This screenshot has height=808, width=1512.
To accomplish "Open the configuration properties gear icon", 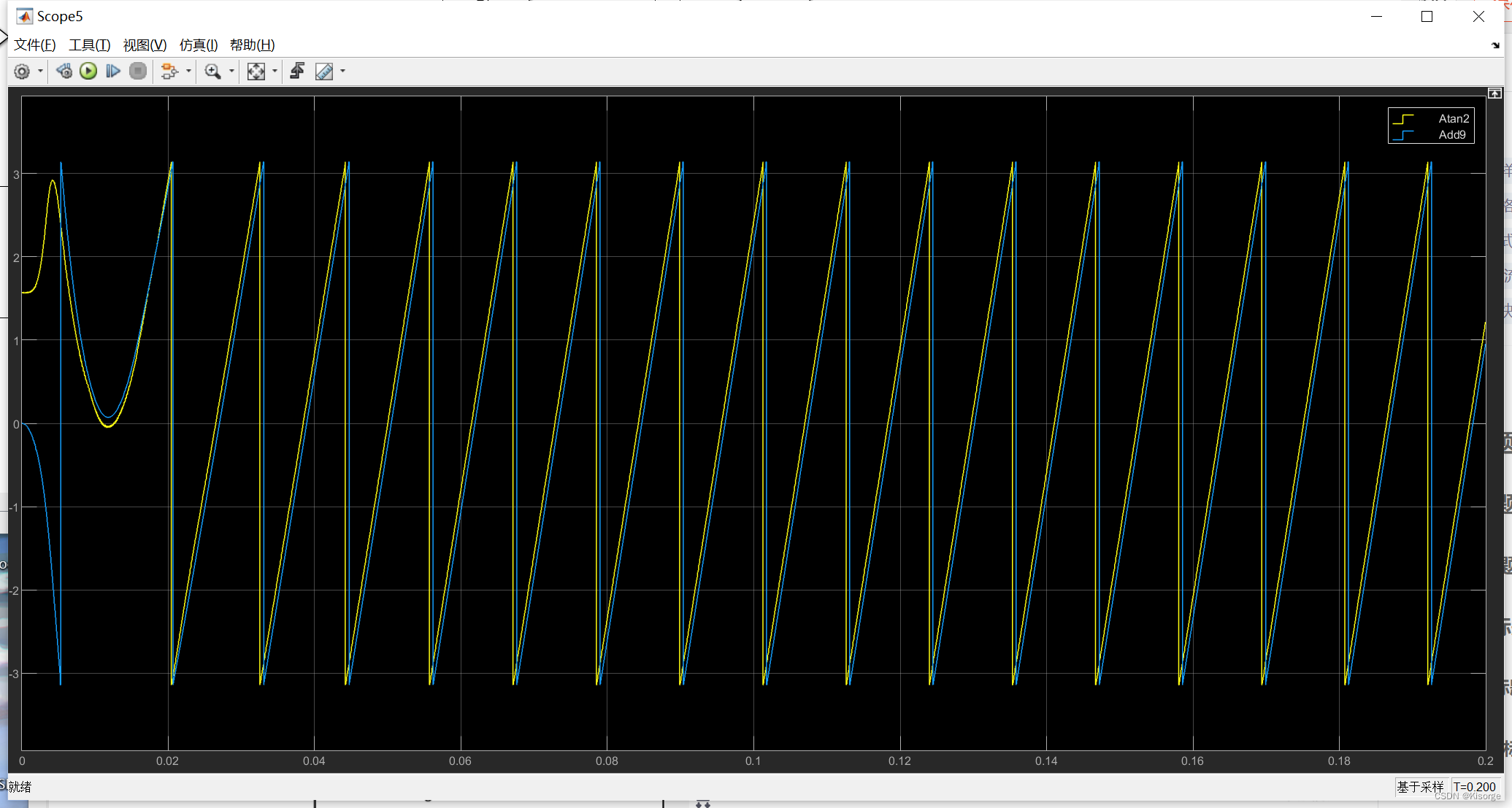I will coord(22,72).
